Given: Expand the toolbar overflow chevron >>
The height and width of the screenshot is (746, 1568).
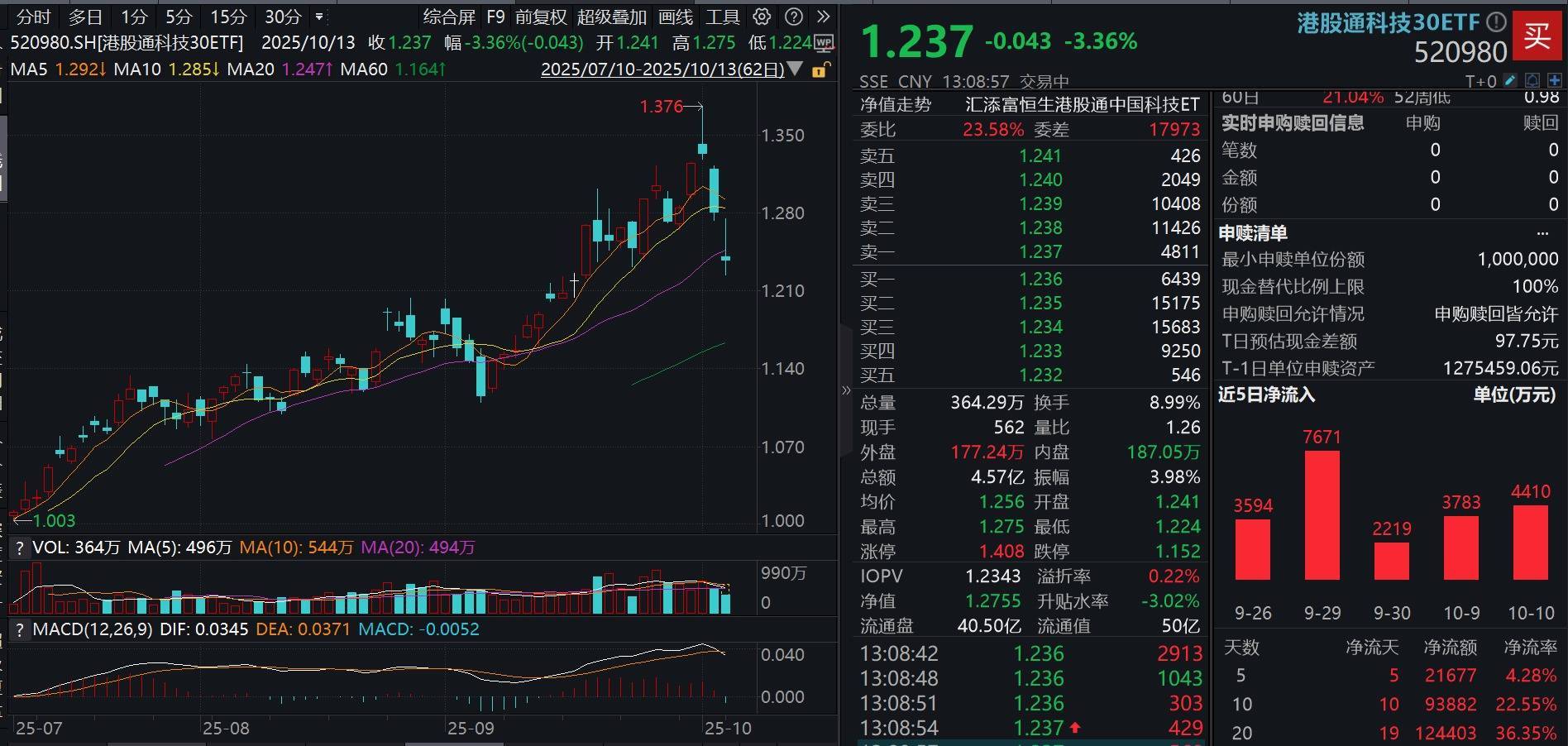Looking at the screenshot, I should click(x=823, y=17).
